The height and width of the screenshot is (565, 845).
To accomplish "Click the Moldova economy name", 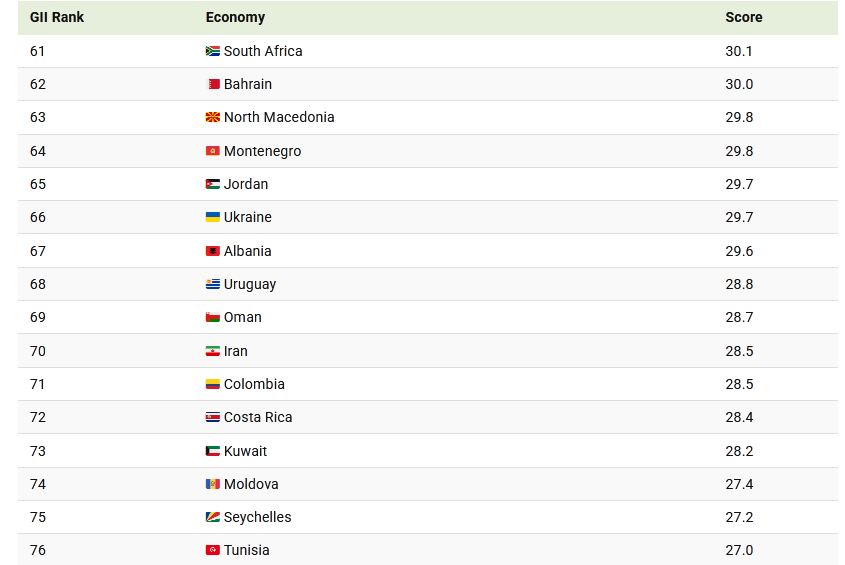I will 251,484.
